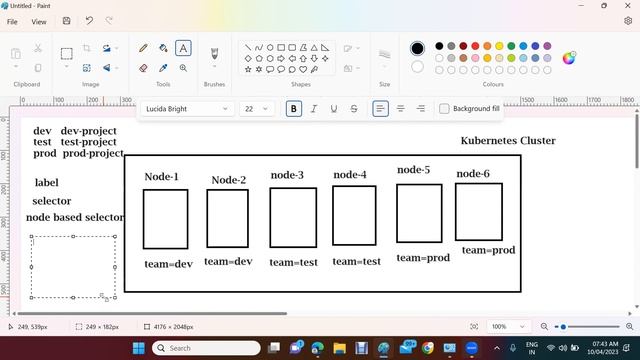
Task: Select the Colour picker eyedropper tool
Action: click(163, 68)
